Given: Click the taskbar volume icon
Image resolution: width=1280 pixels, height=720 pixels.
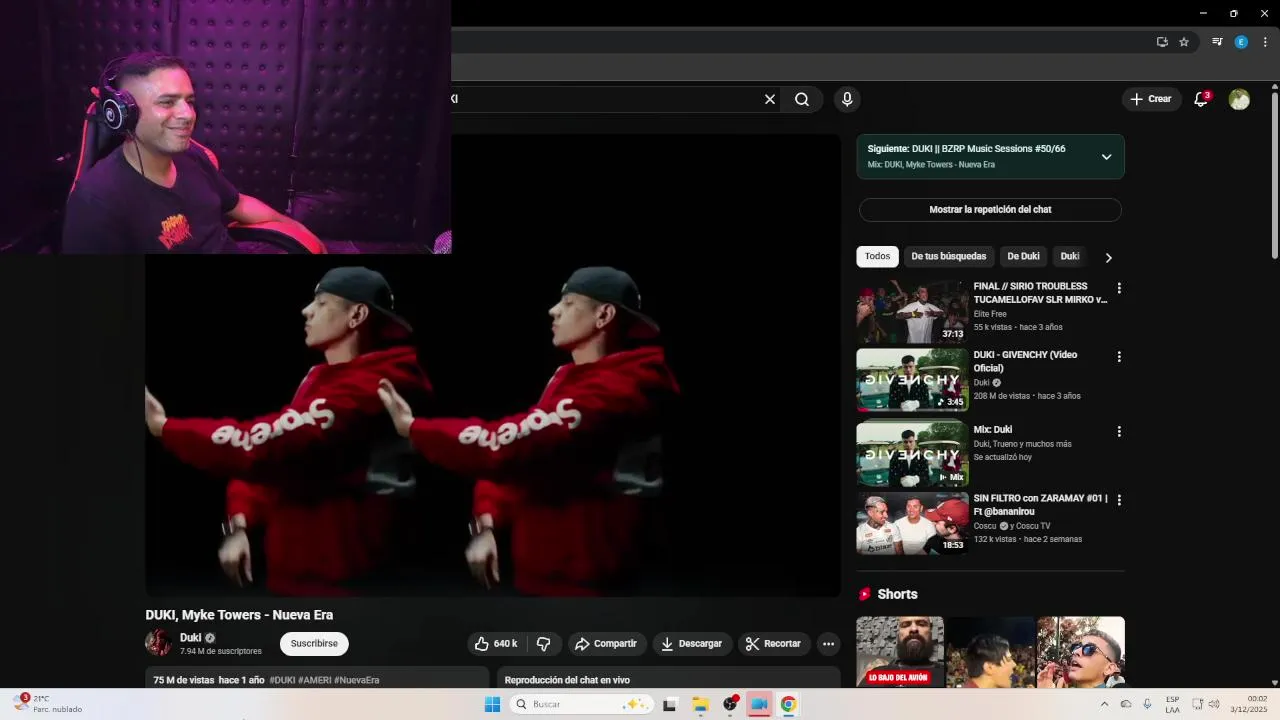Looking at the screenshot, I should coord(1215,704).
